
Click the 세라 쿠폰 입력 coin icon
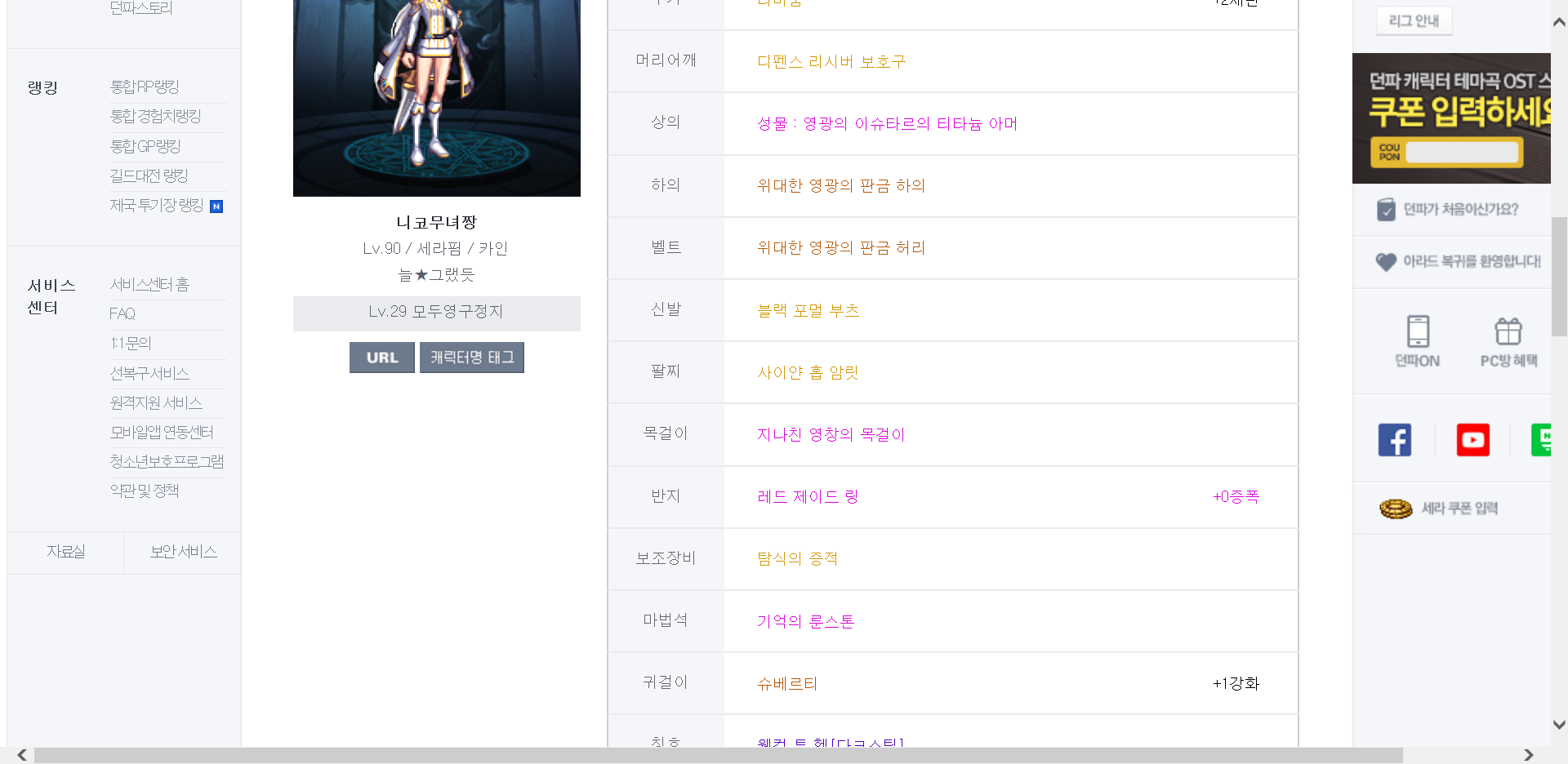coord(1396,509)
